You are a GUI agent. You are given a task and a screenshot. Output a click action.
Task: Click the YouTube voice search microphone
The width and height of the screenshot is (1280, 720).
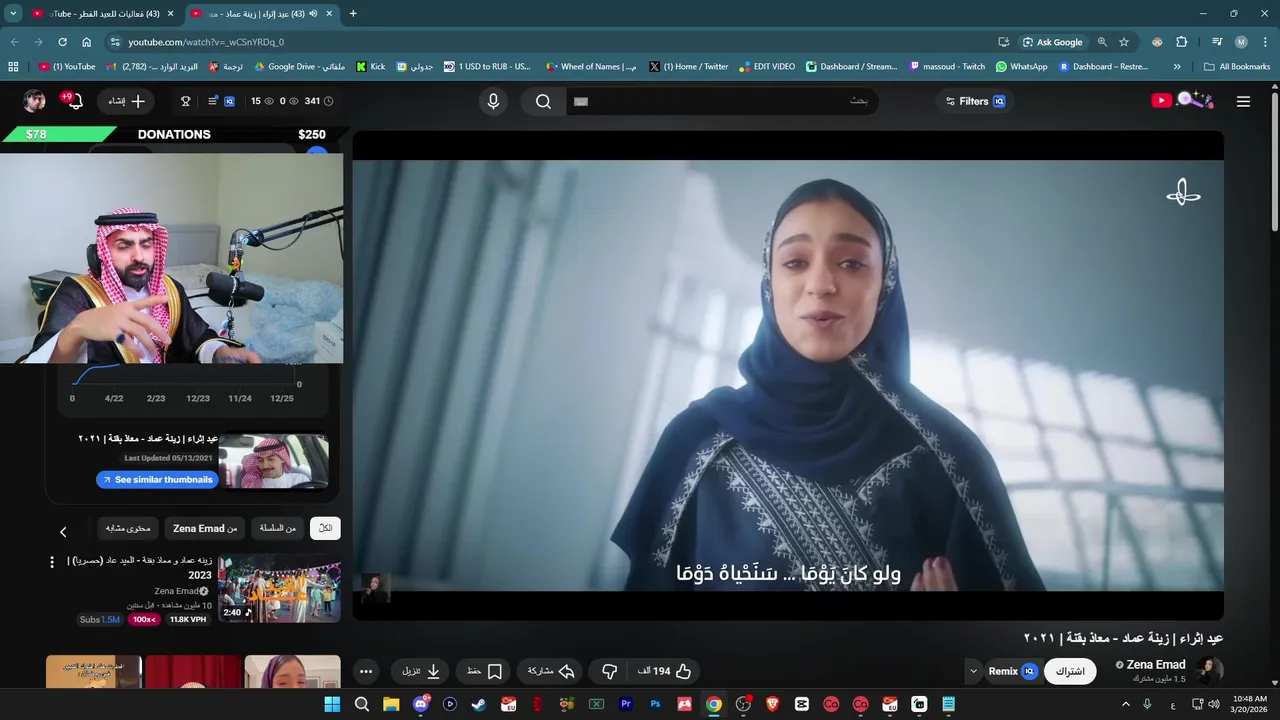pyautogui.click(x=493, y=101)
